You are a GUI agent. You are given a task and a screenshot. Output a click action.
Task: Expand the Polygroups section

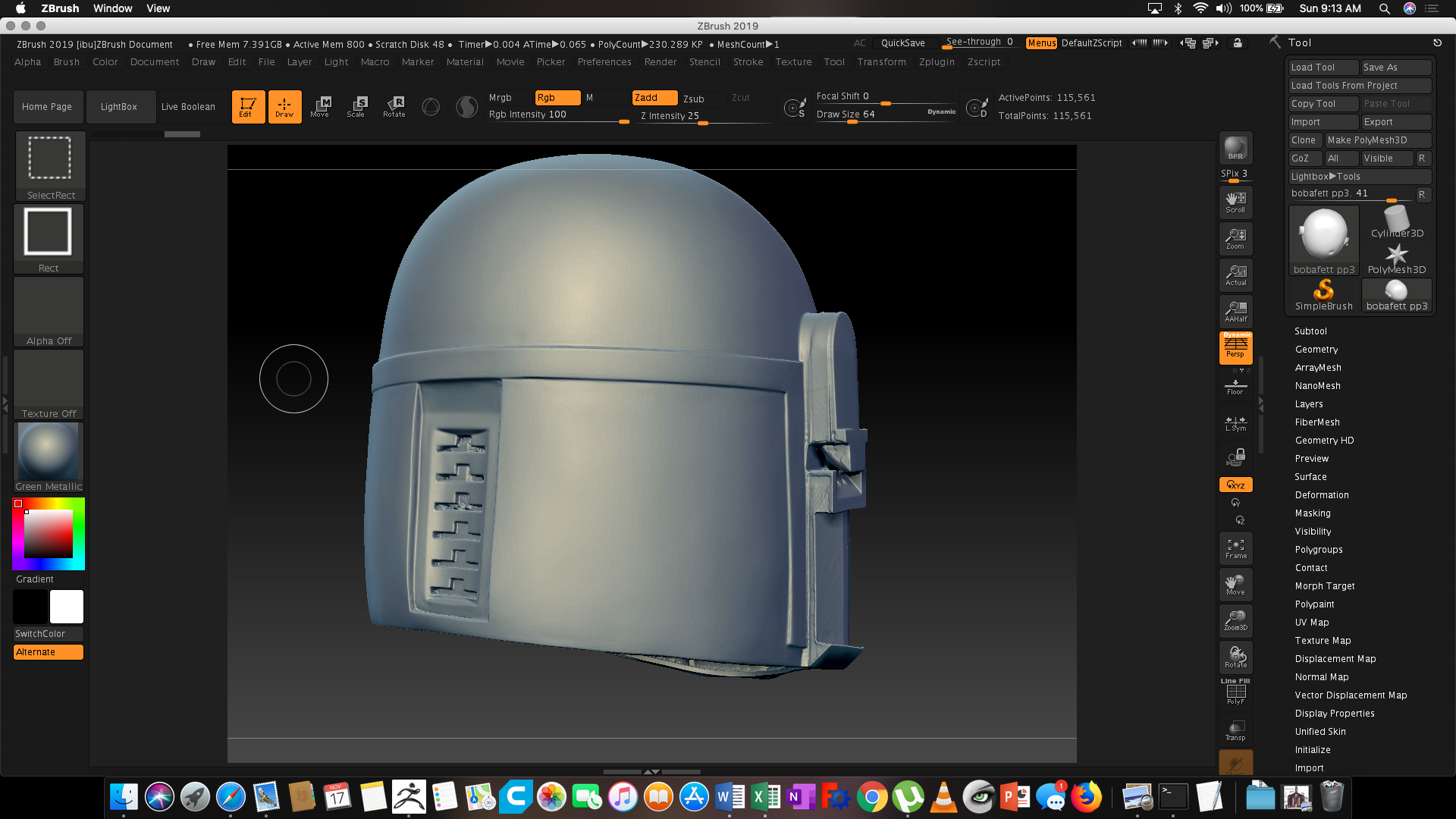(1319, 550)
